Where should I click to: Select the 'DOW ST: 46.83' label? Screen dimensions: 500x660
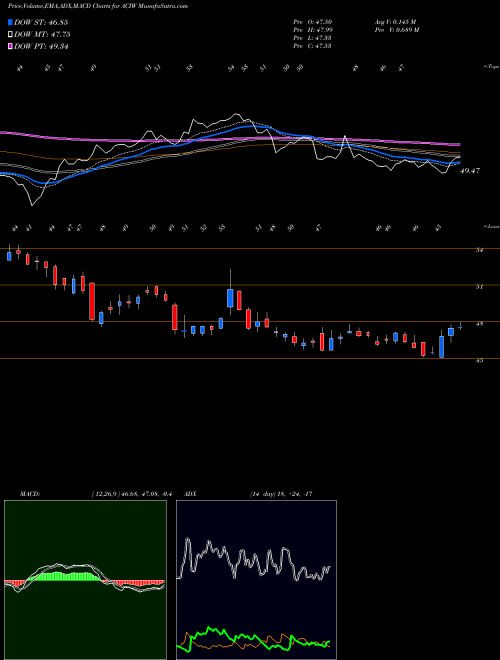(41, 22)
